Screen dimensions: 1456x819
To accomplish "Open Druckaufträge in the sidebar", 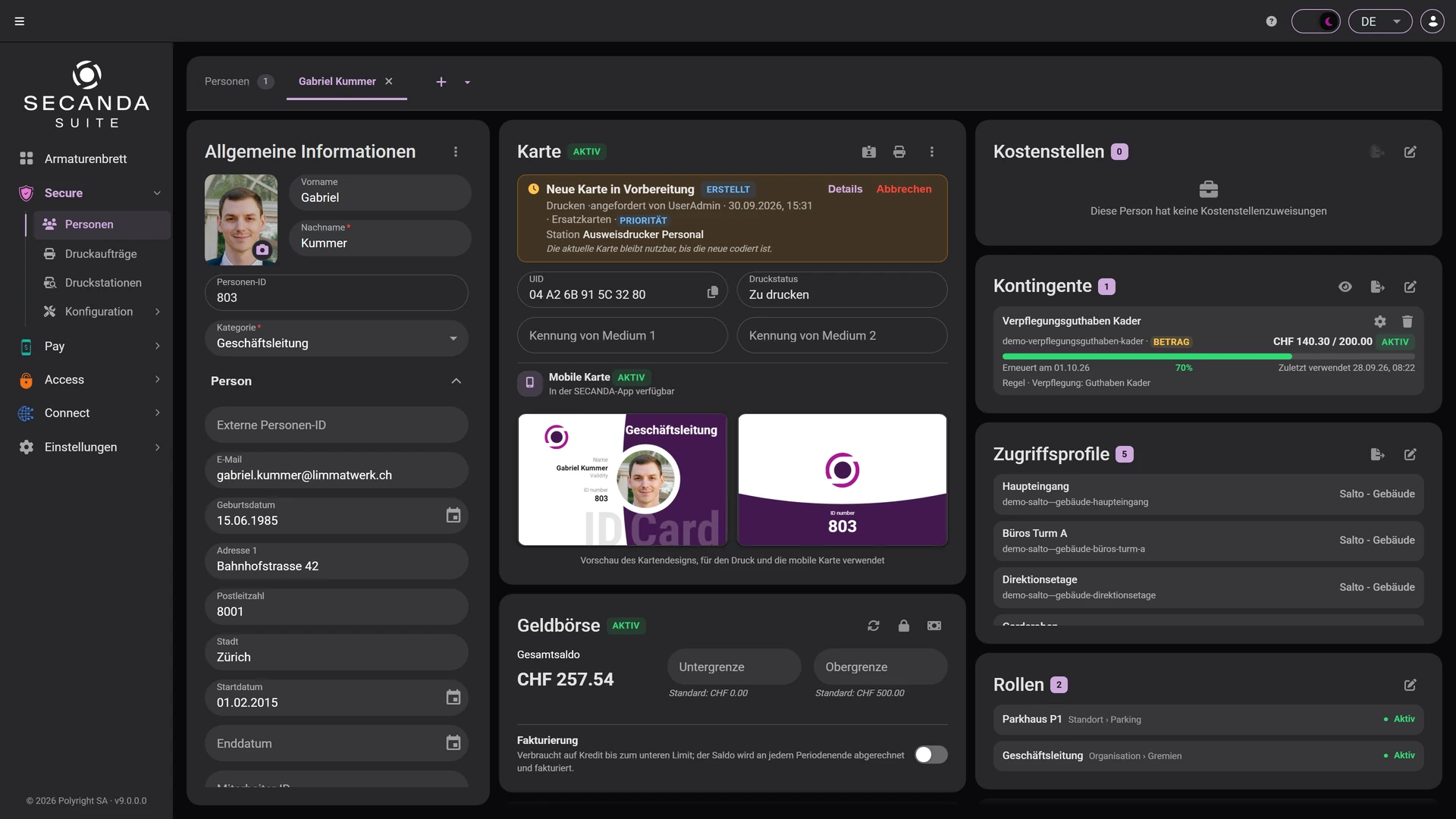I will pyautogui.click(x=101, y=254).
